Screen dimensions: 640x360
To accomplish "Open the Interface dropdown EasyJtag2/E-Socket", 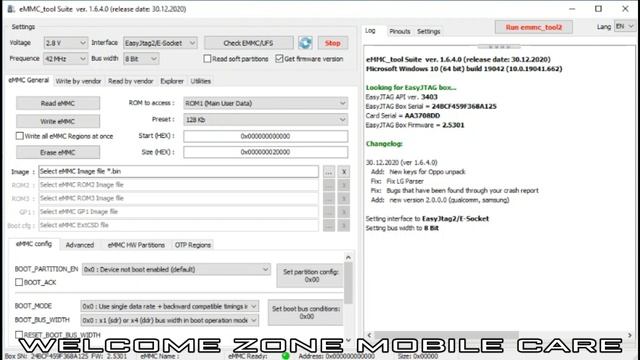I will [160, 43].
